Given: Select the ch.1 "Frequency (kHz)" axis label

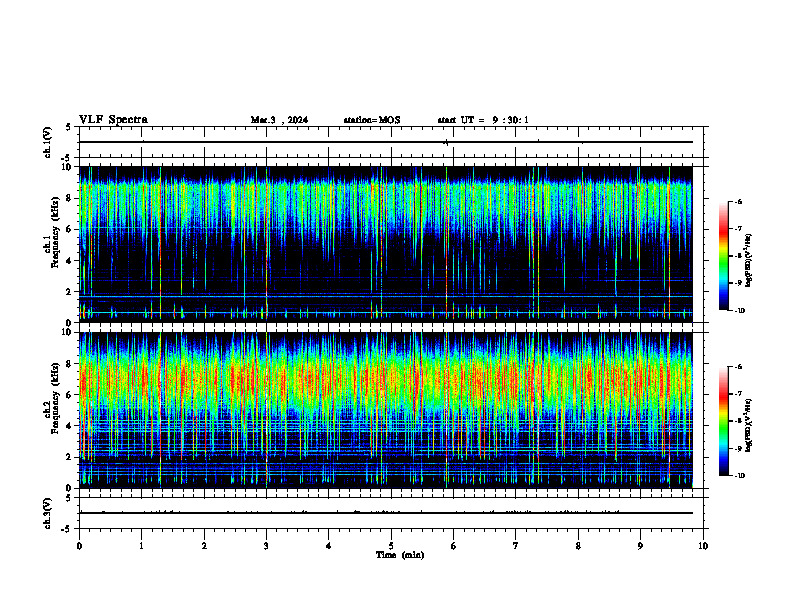Looking at the screenshot, I should (x=57, y=233).
